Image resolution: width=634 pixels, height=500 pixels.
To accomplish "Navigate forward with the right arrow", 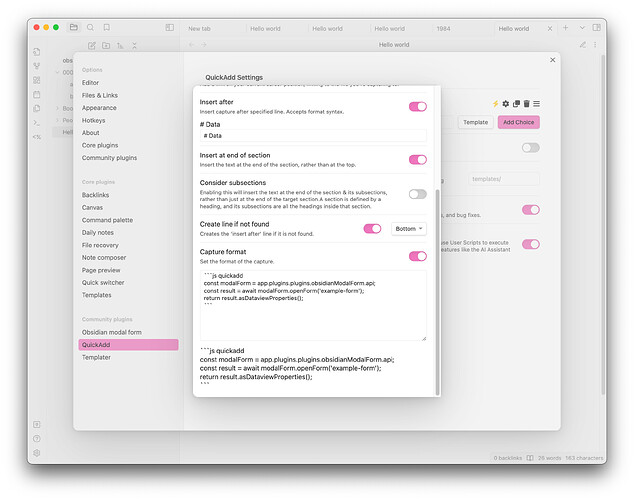I will click(x=204, y=44).
